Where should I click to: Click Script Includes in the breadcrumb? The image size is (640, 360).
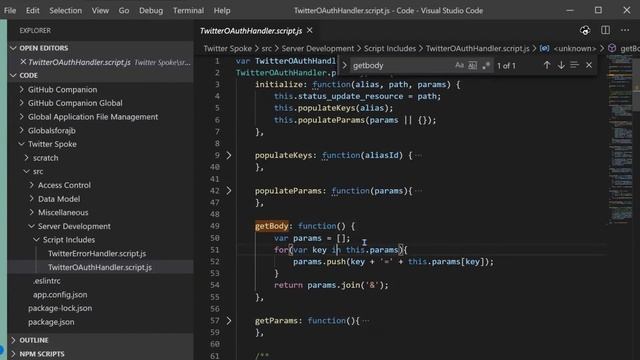390,49
